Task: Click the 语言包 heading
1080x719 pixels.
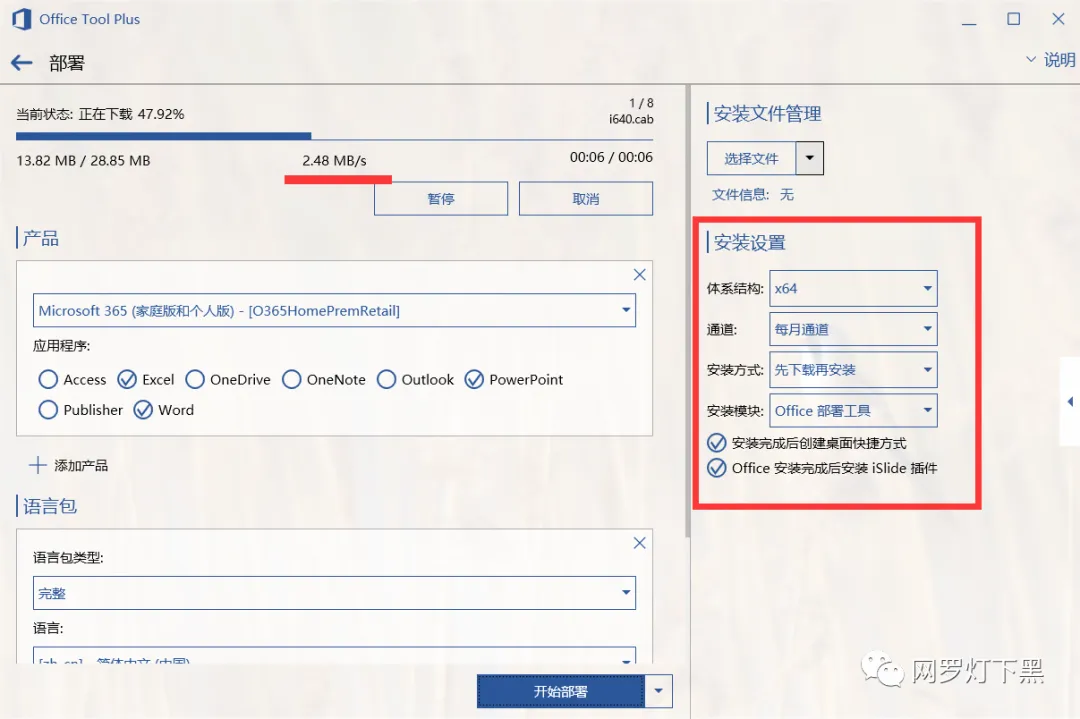Action: pos(50,506)
